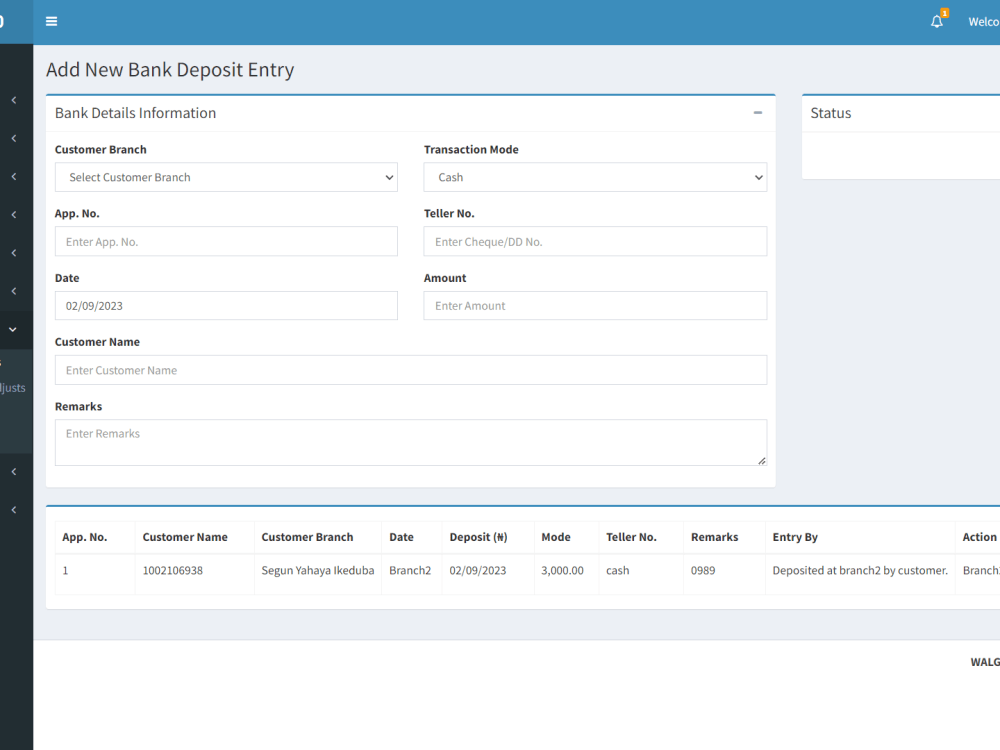1000x750 pixels.
Task: Toggle the sidebar hamburger menu
Action: (52, 22)
